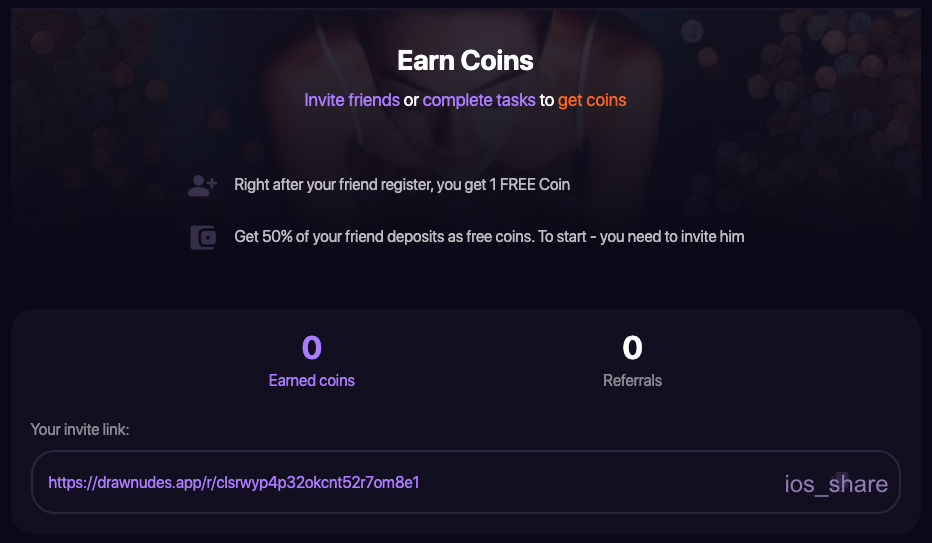Click the "Earned coins" label
The image size is (932, 543).
(x=312, y=380)
